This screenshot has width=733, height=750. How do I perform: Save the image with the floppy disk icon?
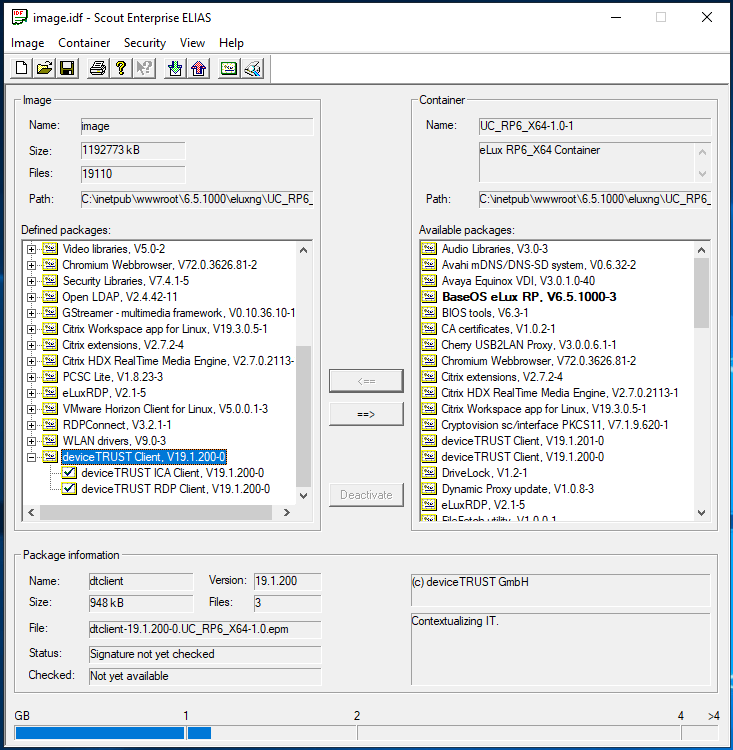[67, 68]
